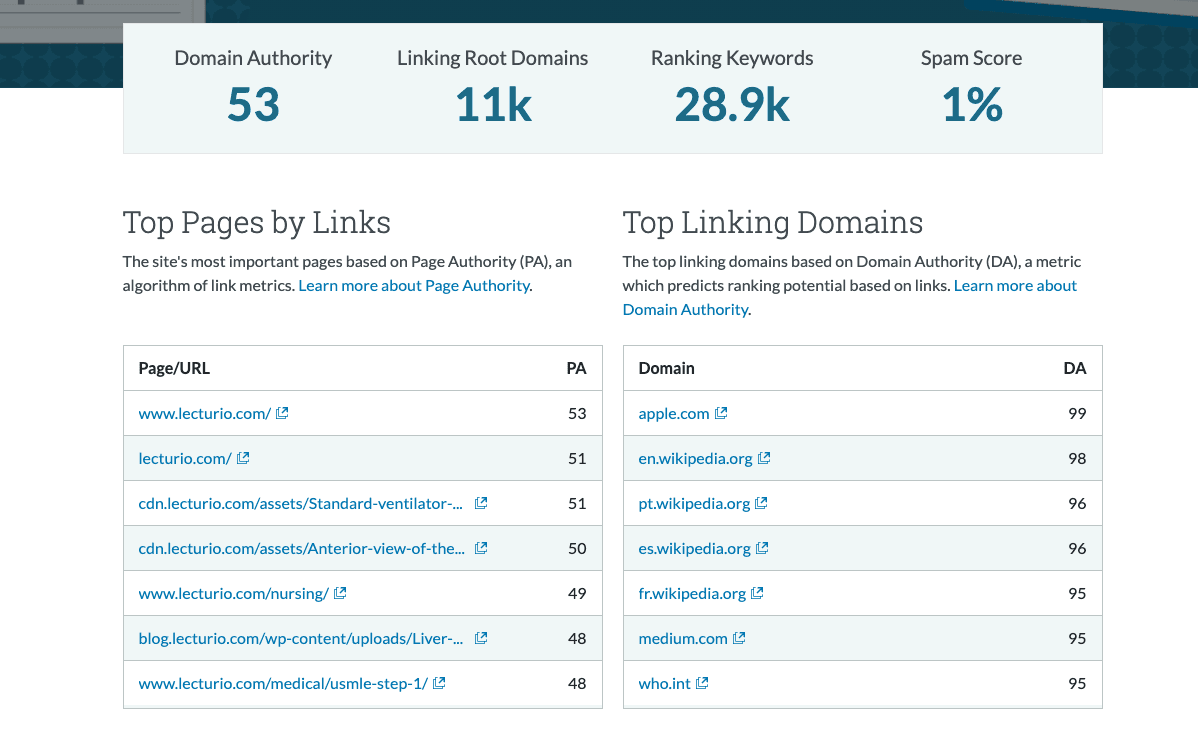Open blog.lecturio.com Liver upload link

coord(300,639)
